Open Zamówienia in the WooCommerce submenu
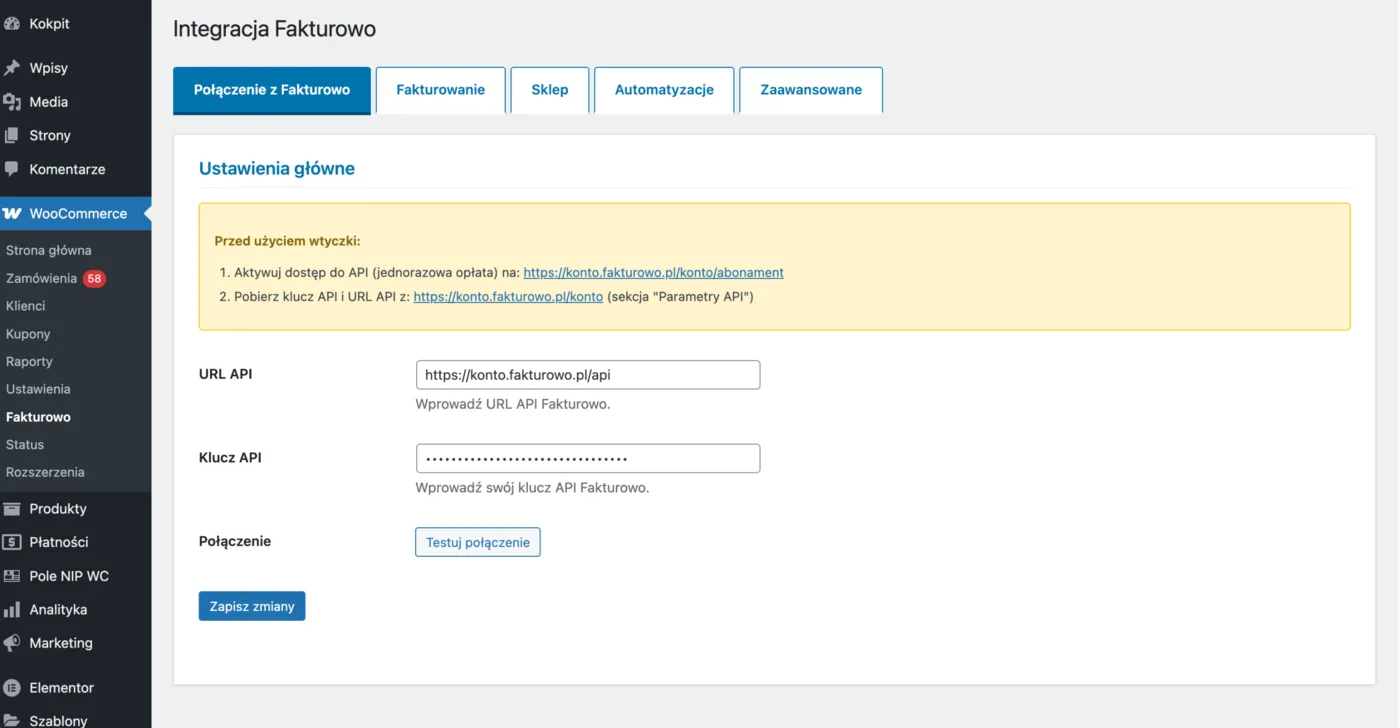Image resolution: width=1400 pixels, height=728 pixels. 41,278
